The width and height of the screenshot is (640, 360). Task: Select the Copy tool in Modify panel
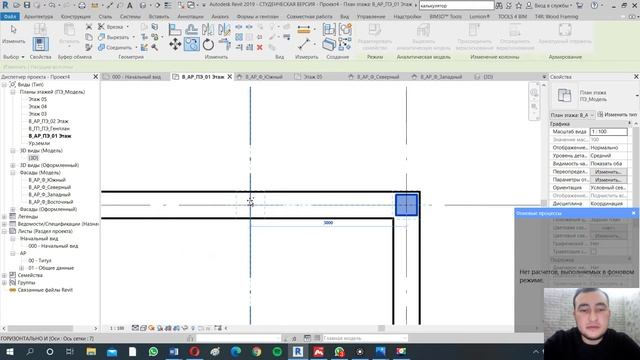tap(191, 44)
